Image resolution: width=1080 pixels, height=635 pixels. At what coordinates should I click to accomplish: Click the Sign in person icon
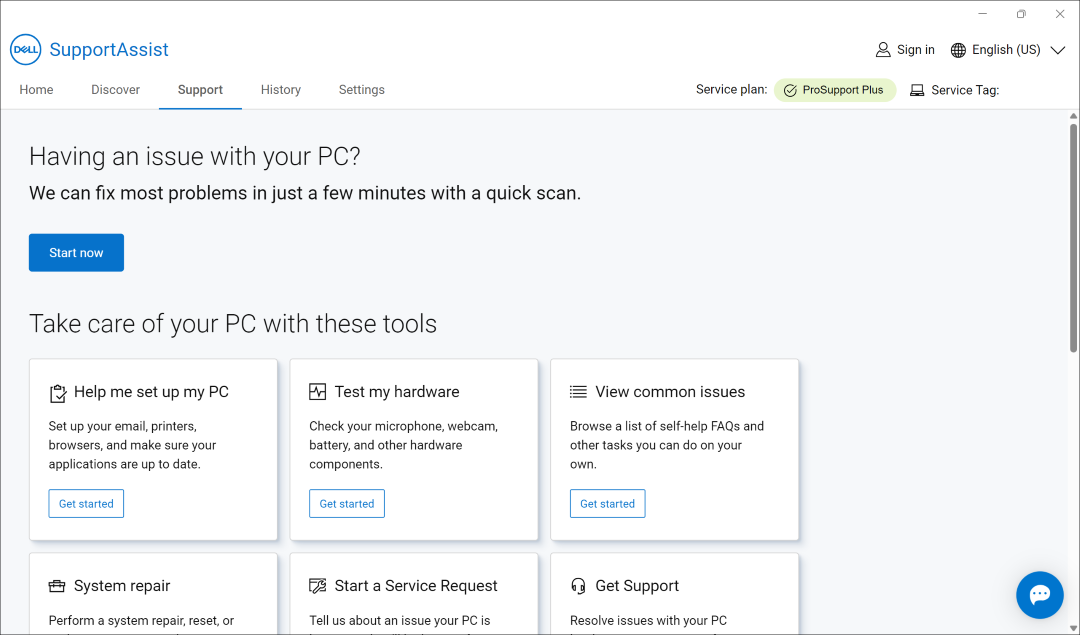883,49
